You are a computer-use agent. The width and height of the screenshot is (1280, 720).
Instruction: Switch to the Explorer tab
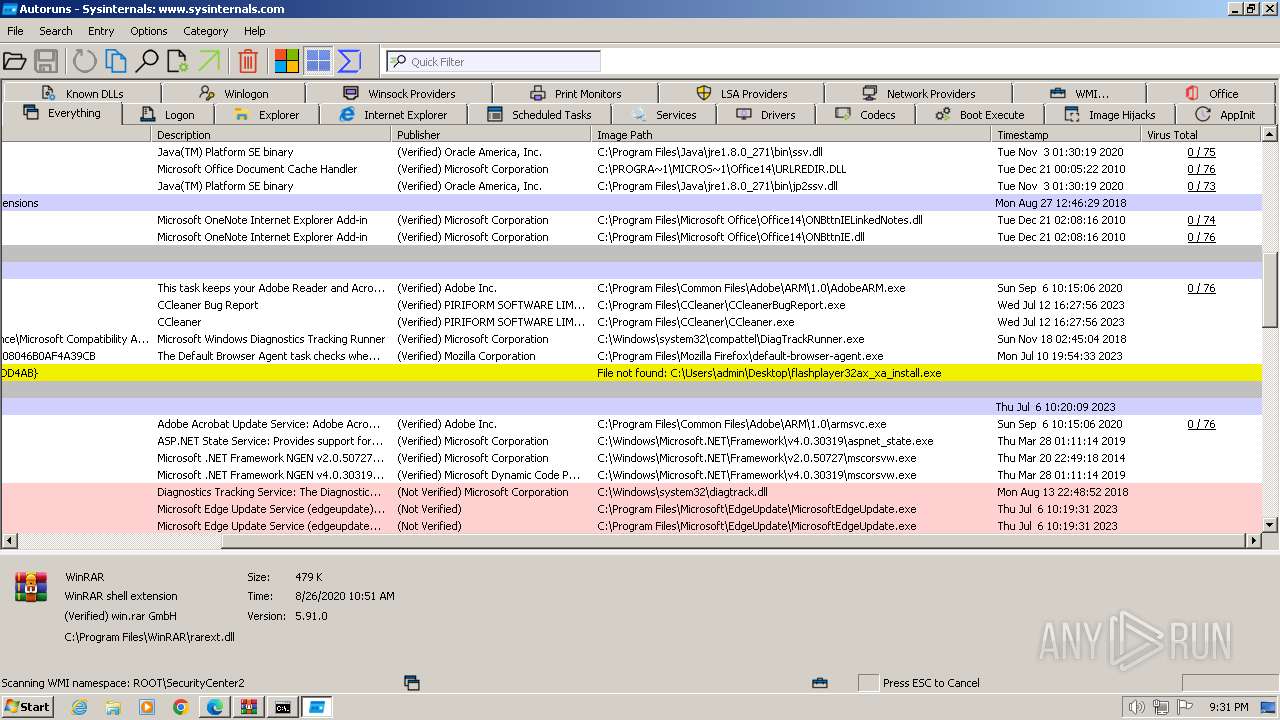coord(265,115)
